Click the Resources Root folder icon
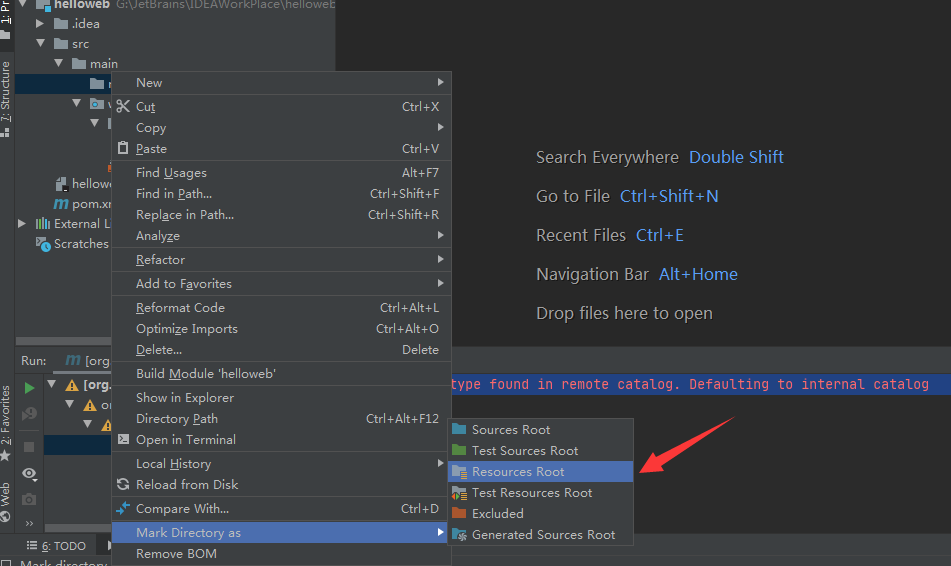The image size is (951, 566). [459, 471]
